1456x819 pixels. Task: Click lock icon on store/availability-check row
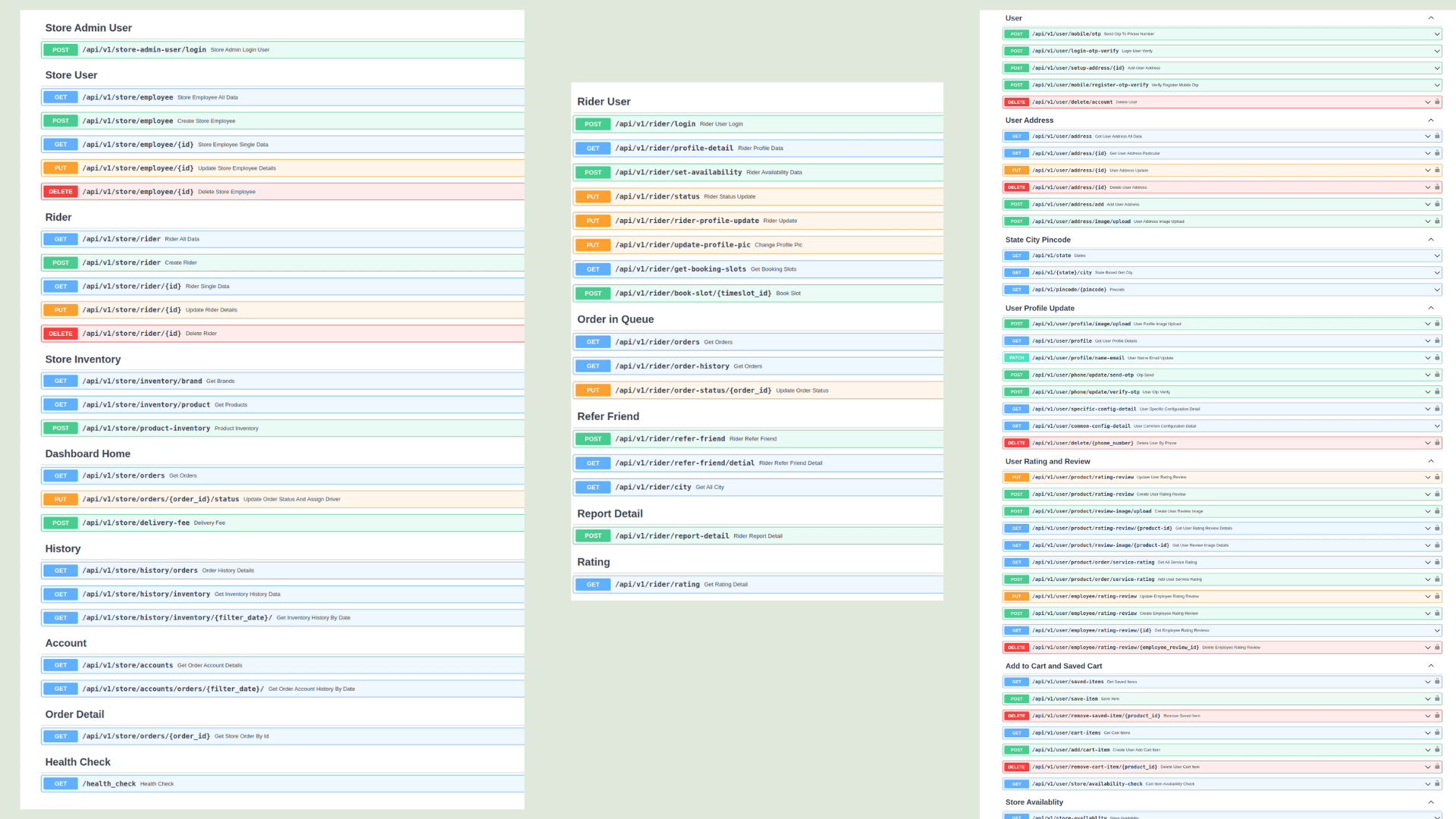pos(1437,784)
